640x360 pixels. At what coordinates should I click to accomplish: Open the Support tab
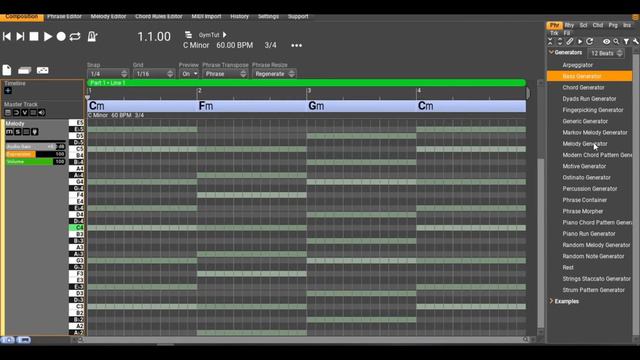pyautogui.click(x=298, y=16)
